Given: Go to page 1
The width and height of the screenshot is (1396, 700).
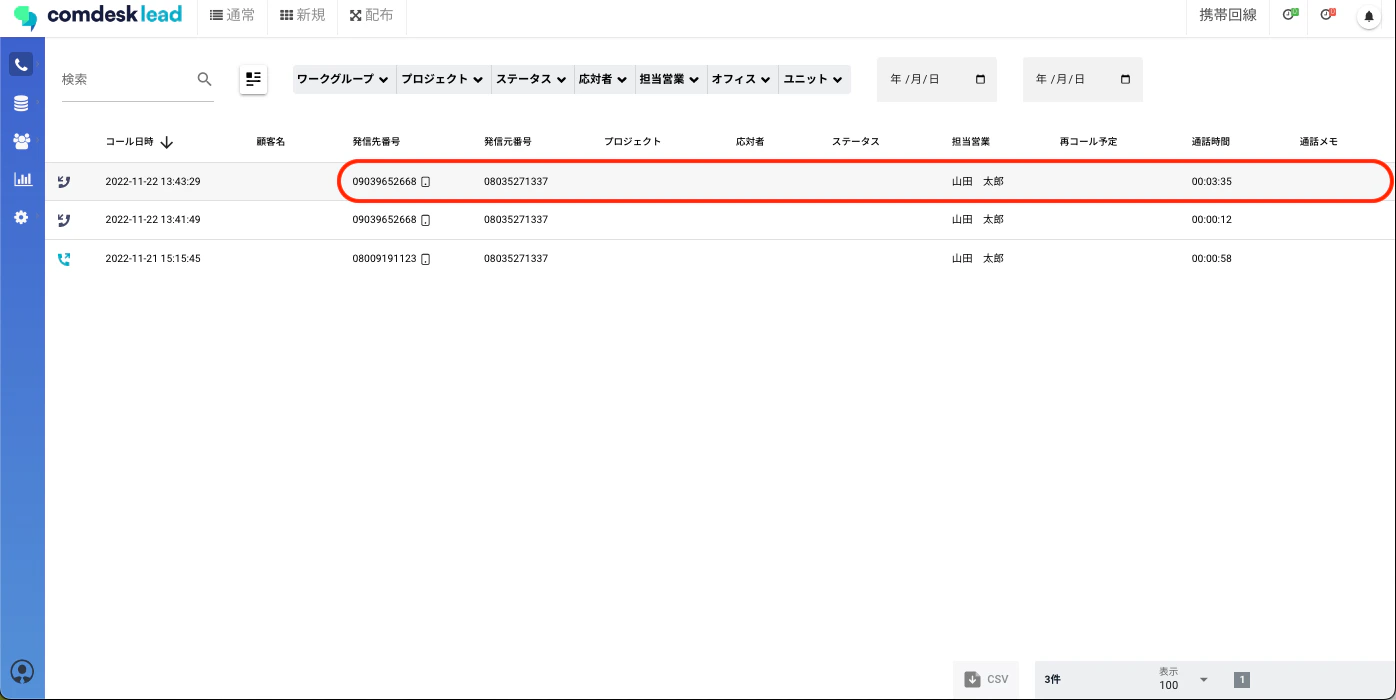Looking at the screenshot, I should (x=1241, y=680).
